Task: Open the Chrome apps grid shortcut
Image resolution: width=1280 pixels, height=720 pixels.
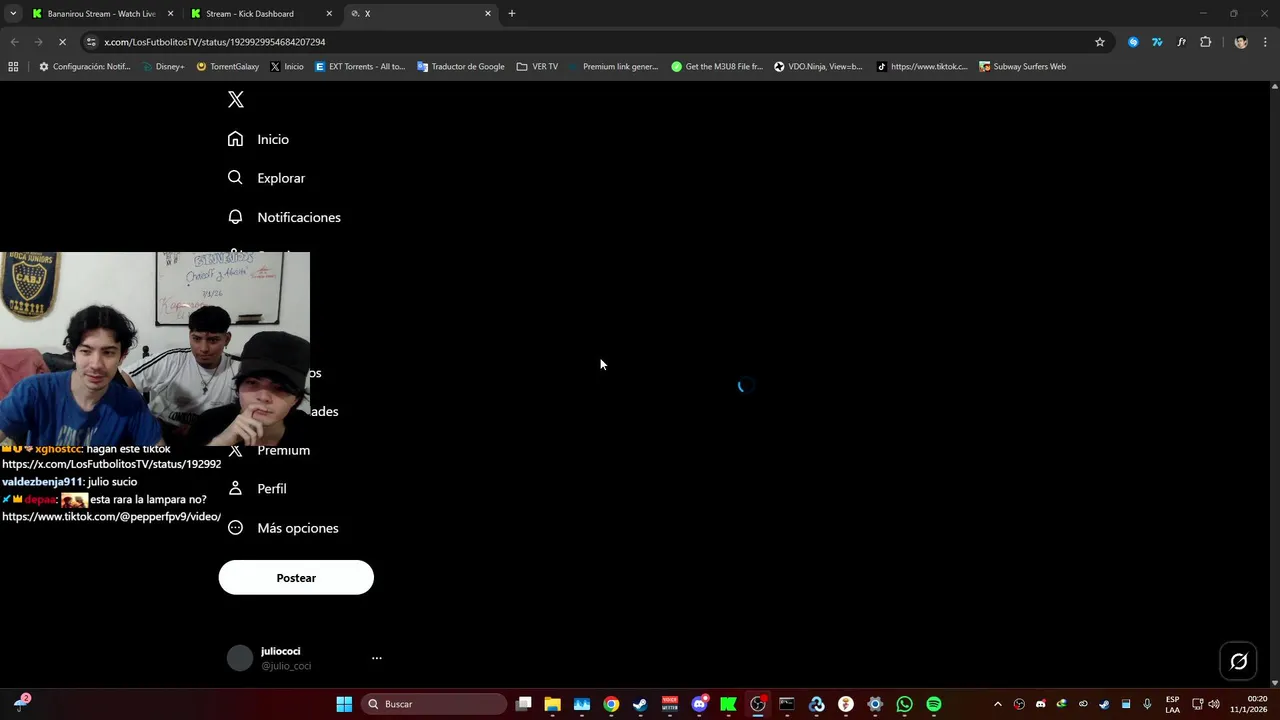Action: click(13, 66)
